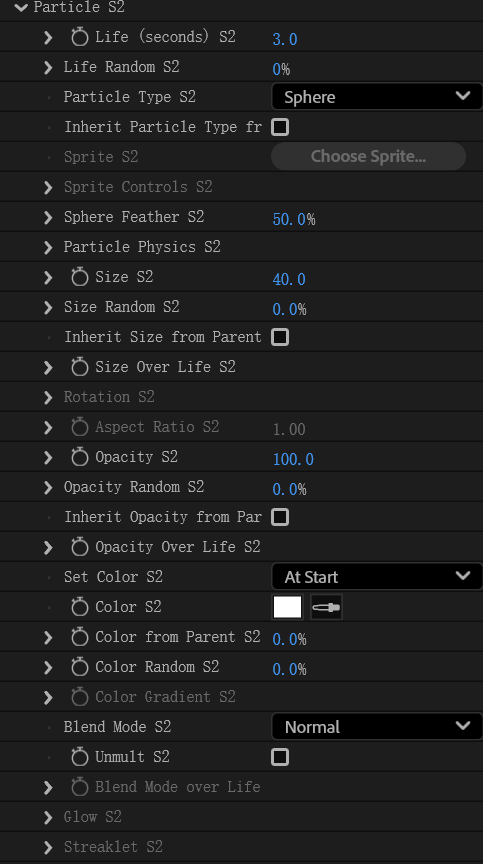Click the Opacity S2 stopwatch icon
The width and height of the screenshot is (483, 864).
point(80,457)
